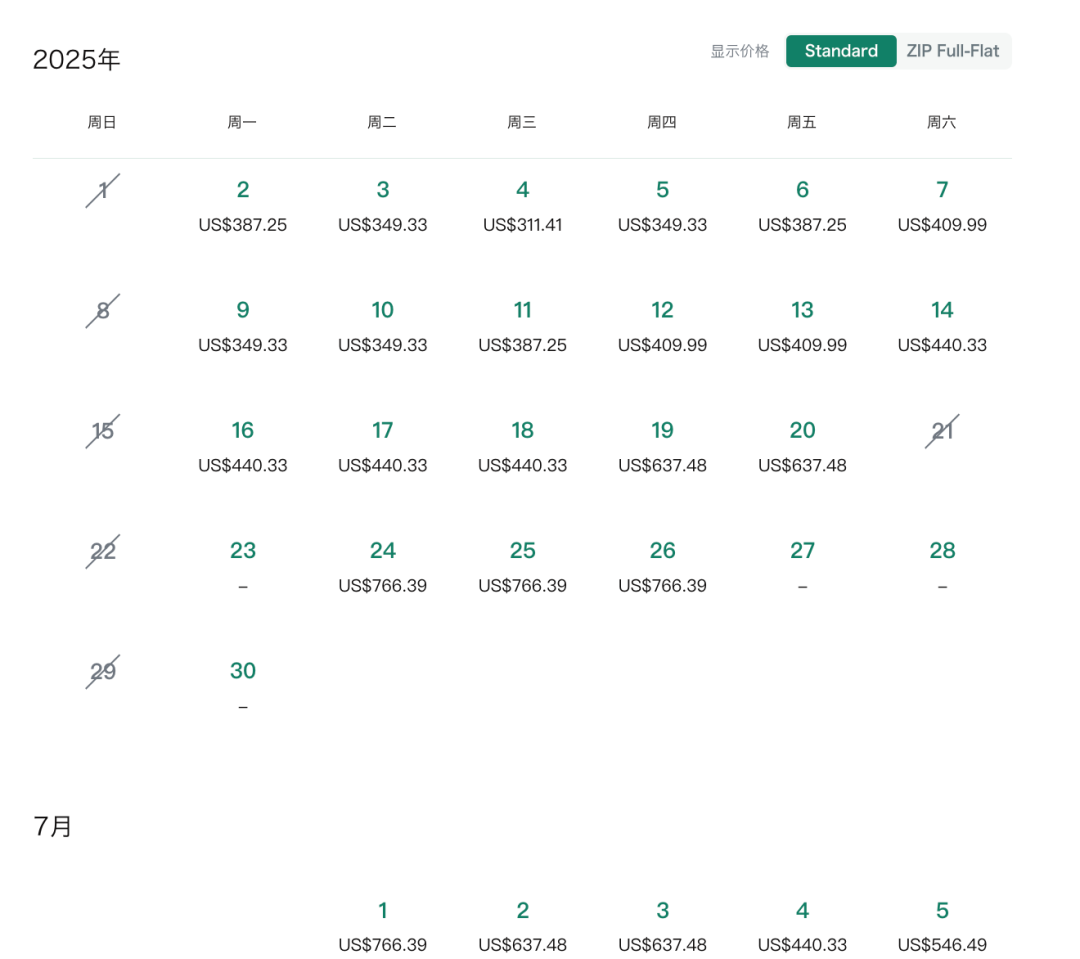Click crossed-out date 22
Screen dimensions: 1080x959
(x=103, y=551)
